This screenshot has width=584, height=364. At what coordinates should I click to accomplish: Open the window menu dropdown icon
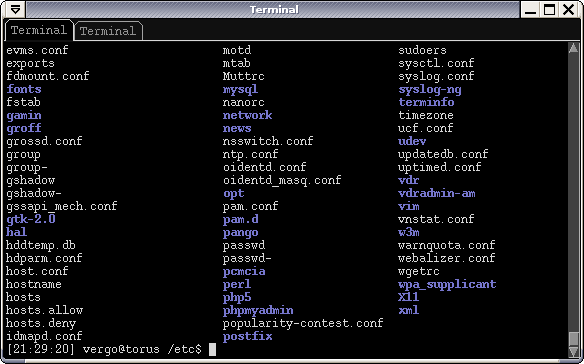pos(15,9)
